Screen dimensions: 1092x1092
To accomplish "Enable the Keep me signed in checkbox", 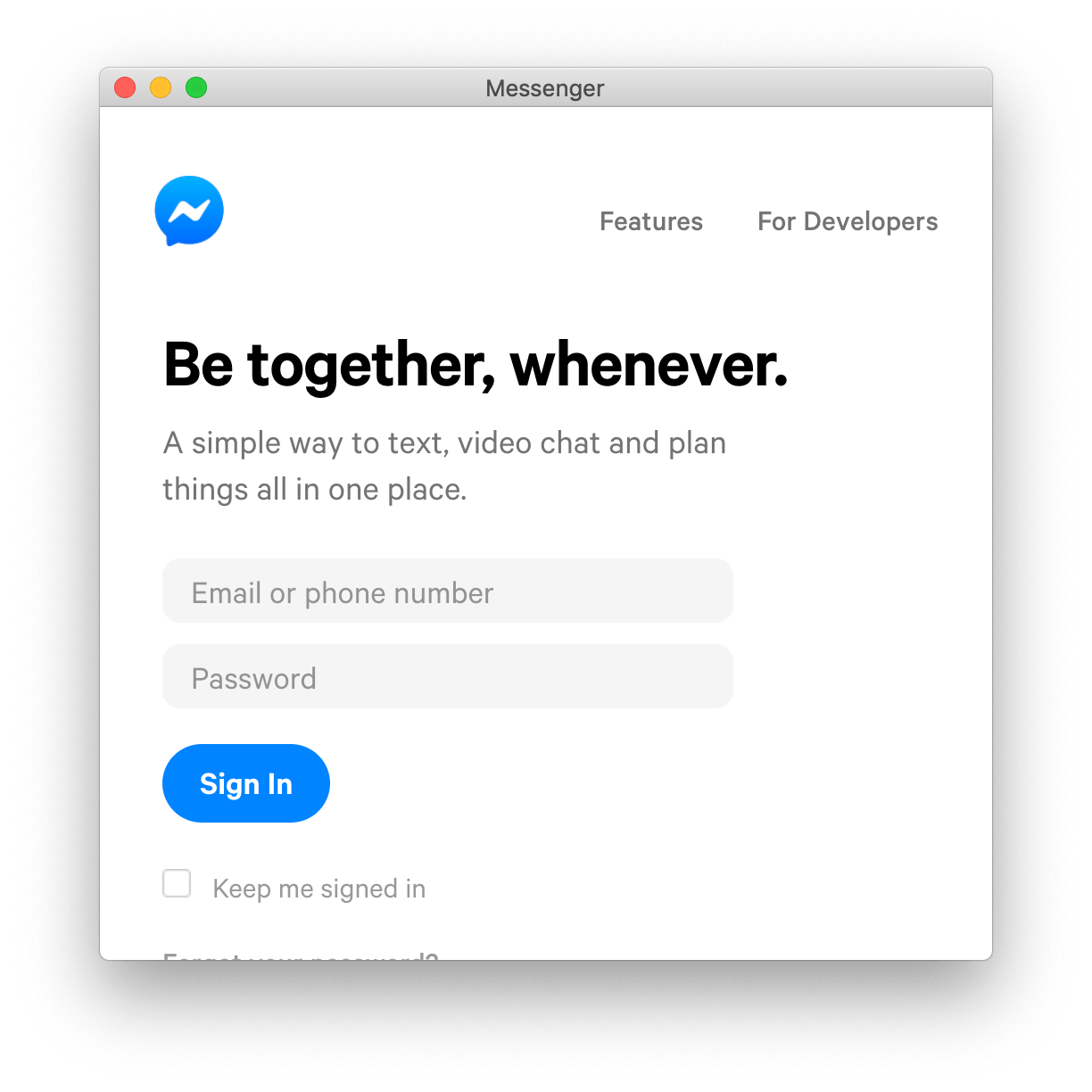I will [177, 883].
